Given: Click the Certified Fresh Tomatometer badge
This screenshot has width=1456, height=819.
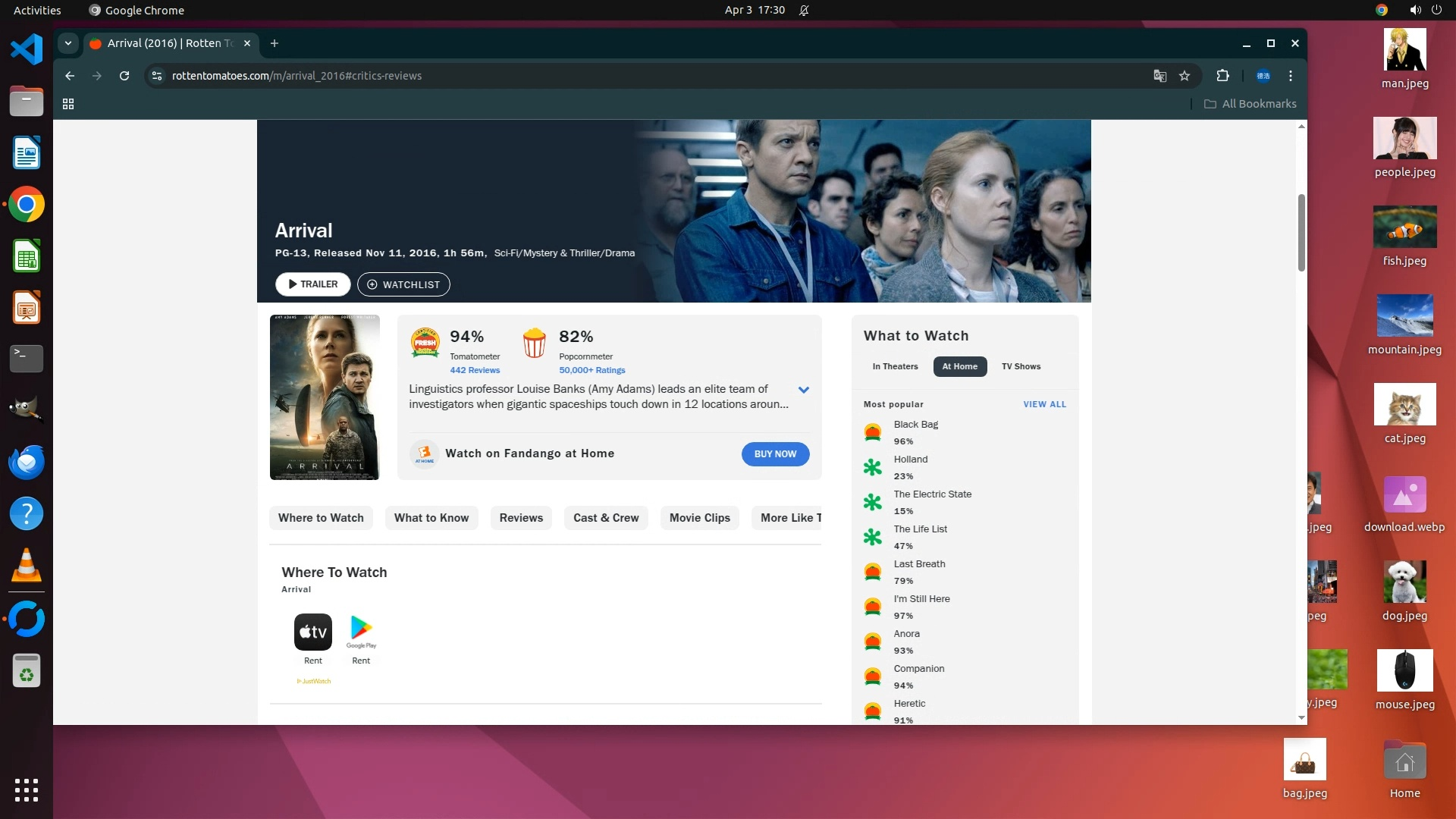Looking at the screenshot, I should 425,343.
